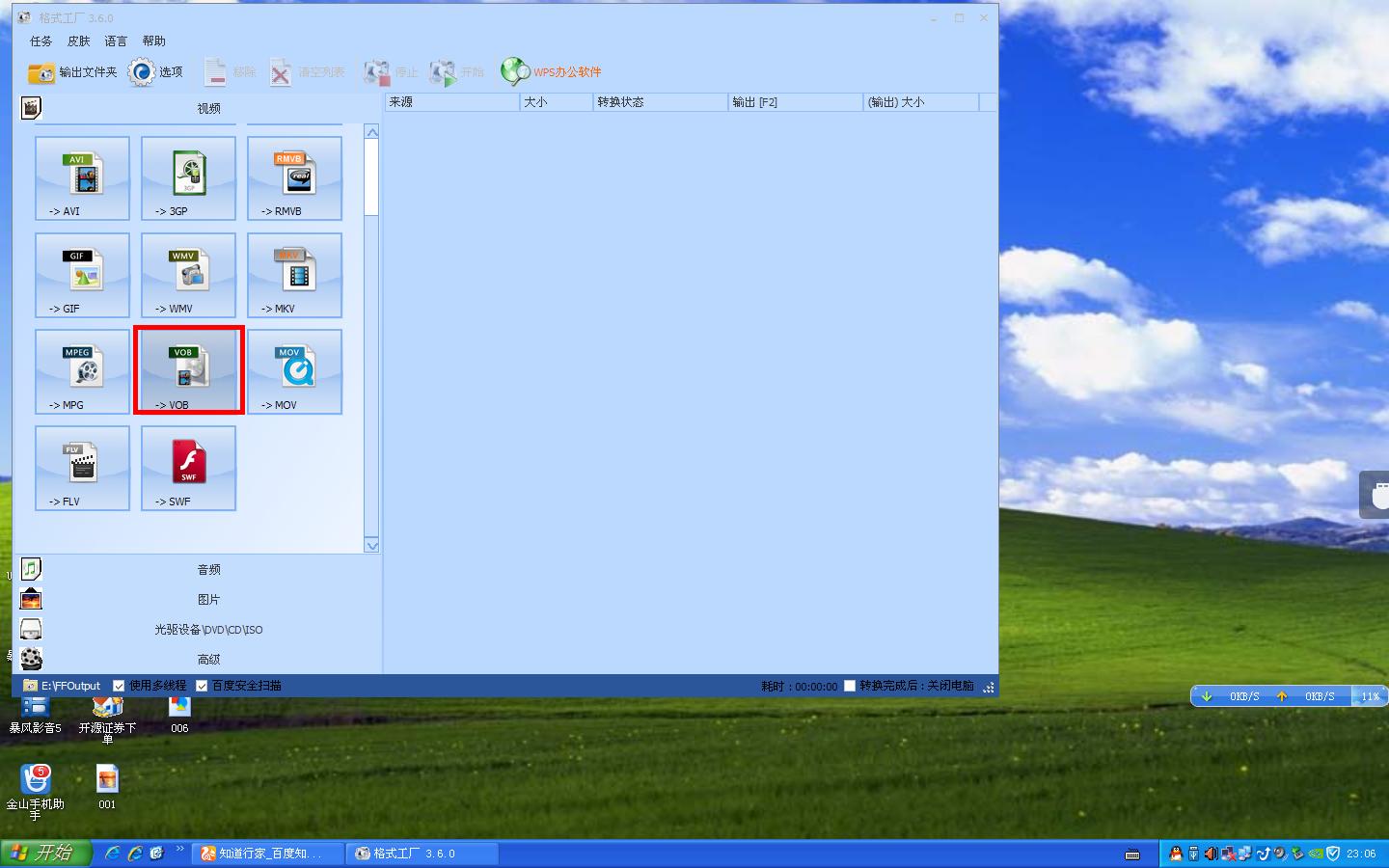Expand 光驱设备\DVD\CD\ISO section

tap(209, 629)
